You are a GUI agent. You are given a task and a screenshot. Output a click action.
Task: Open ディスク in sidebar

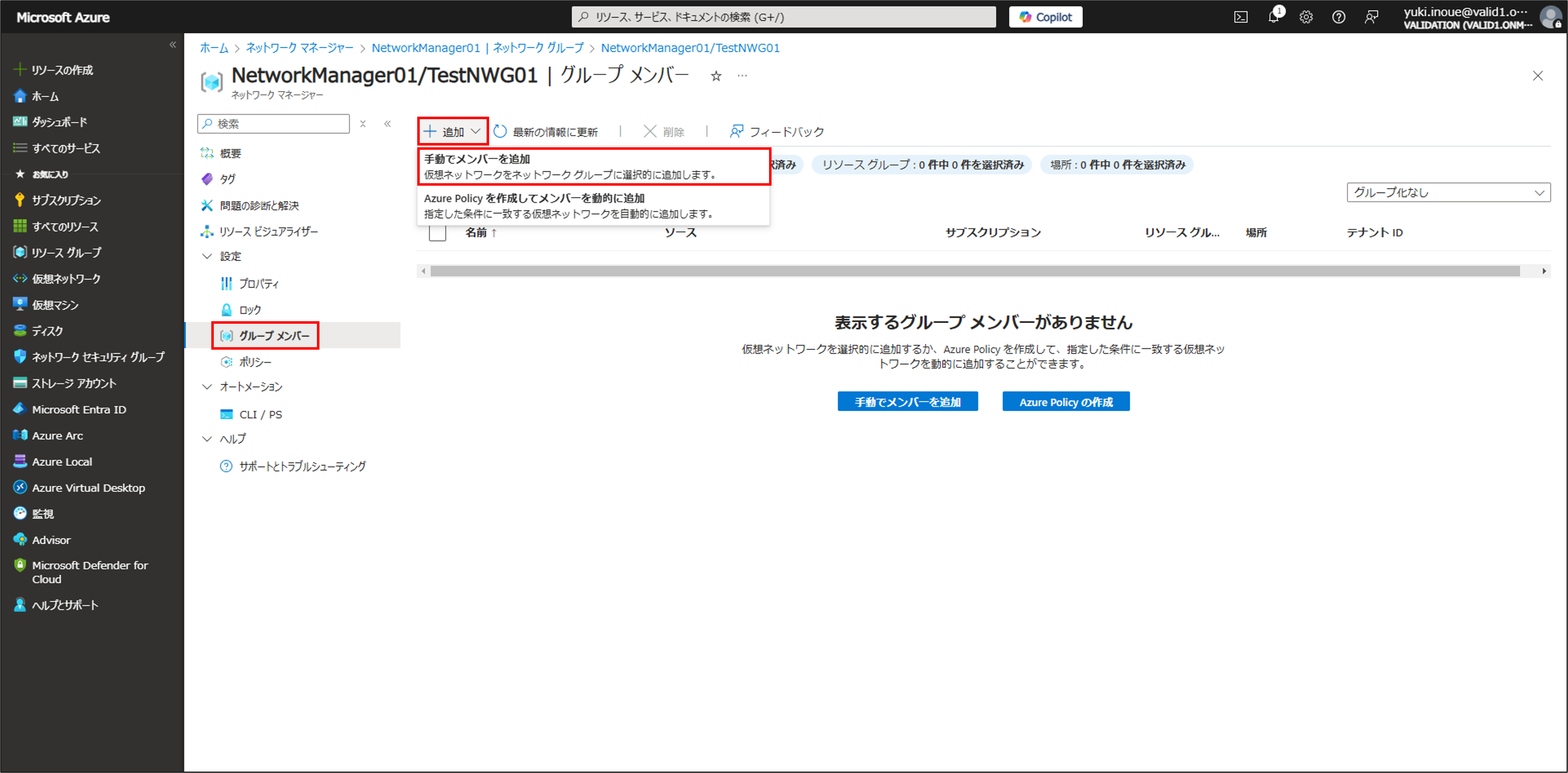pyautogui.click(x=38, y=331)
